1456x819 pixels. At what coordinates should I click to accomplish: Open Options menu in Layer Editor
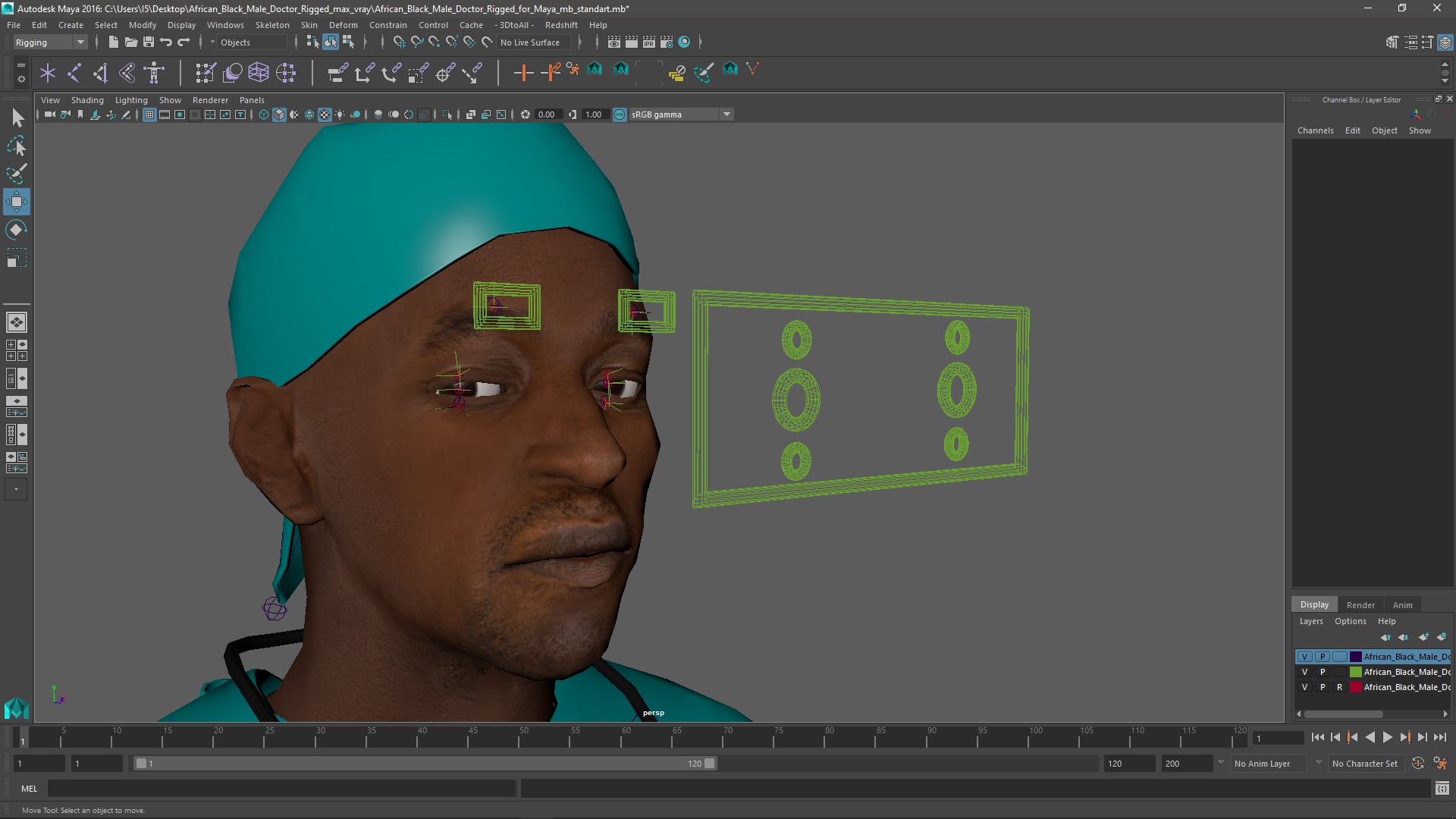click(1350, 621)
